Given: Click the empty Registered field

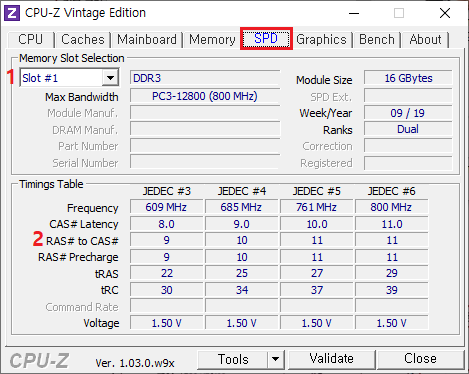Looking at the screenshot, I should coord(408,163).
